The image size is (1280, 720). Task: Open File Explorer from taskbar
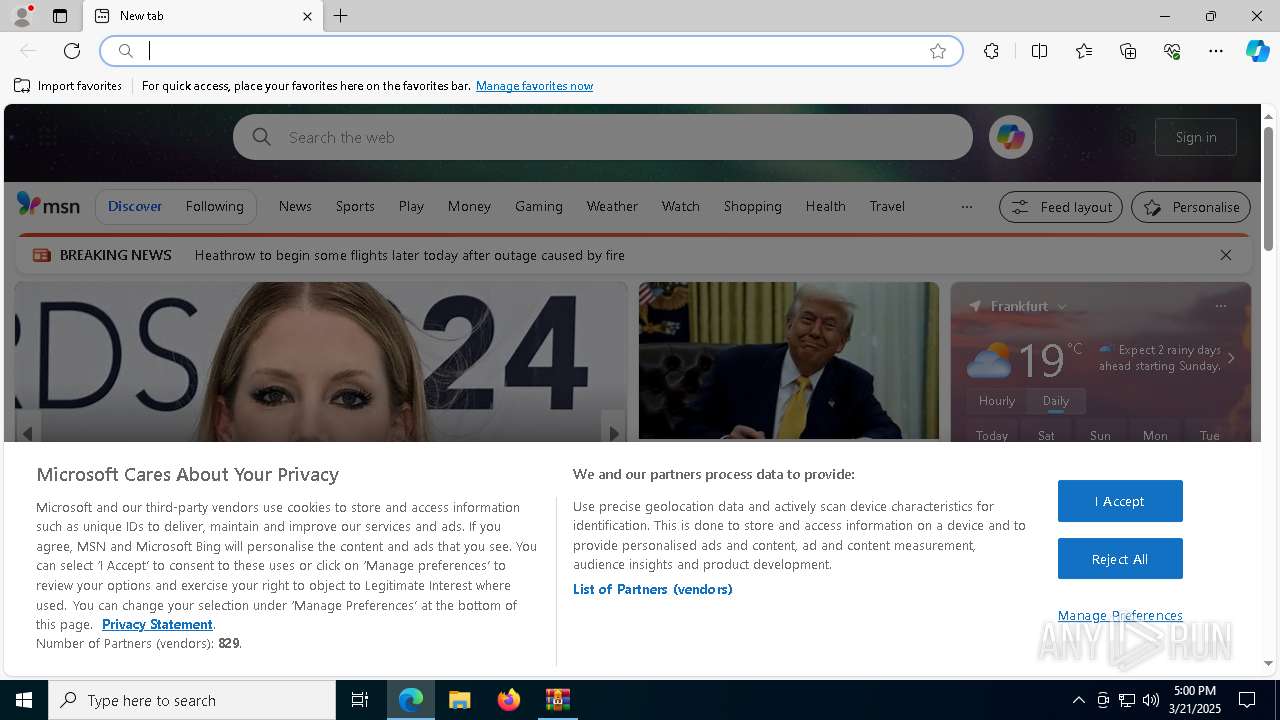click(460, 700)
